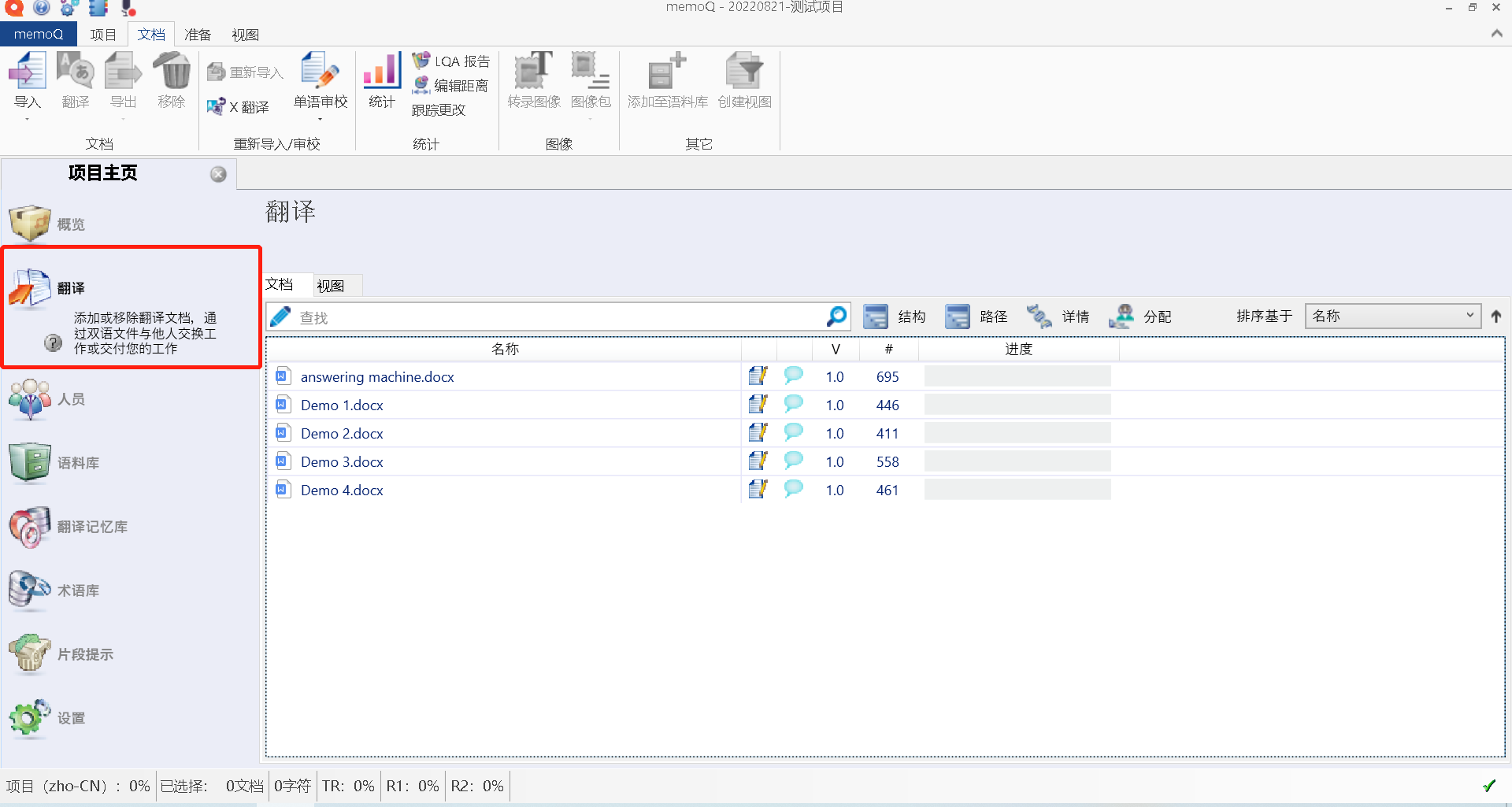The image size is (1512, 807).
Task: Switch to the 视图 ribbon tab
Action: [x=245, y=35]
